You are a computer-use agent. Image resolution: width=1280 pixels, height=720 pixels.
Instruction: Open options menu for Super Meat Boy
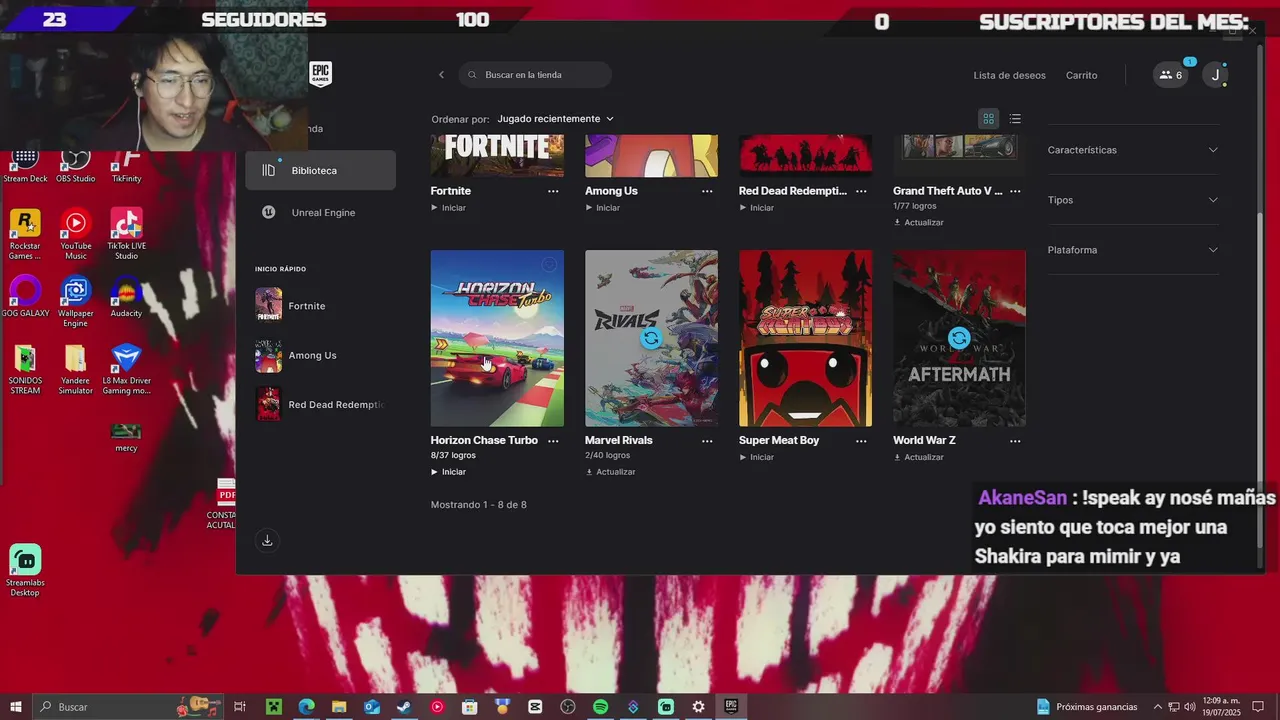(x=861, y=441)
